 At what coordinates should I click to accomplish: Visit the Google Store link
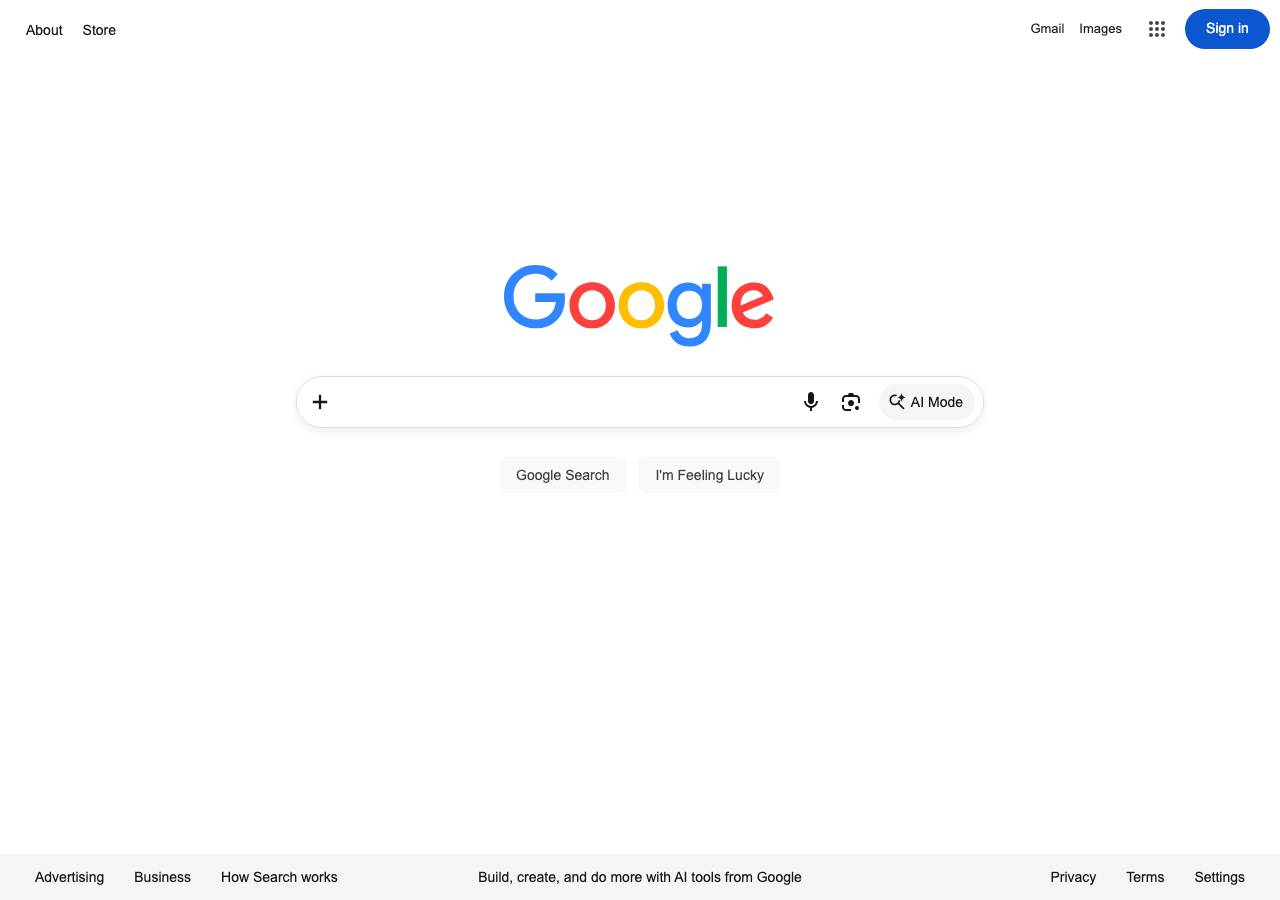click(x=99, y=30)
